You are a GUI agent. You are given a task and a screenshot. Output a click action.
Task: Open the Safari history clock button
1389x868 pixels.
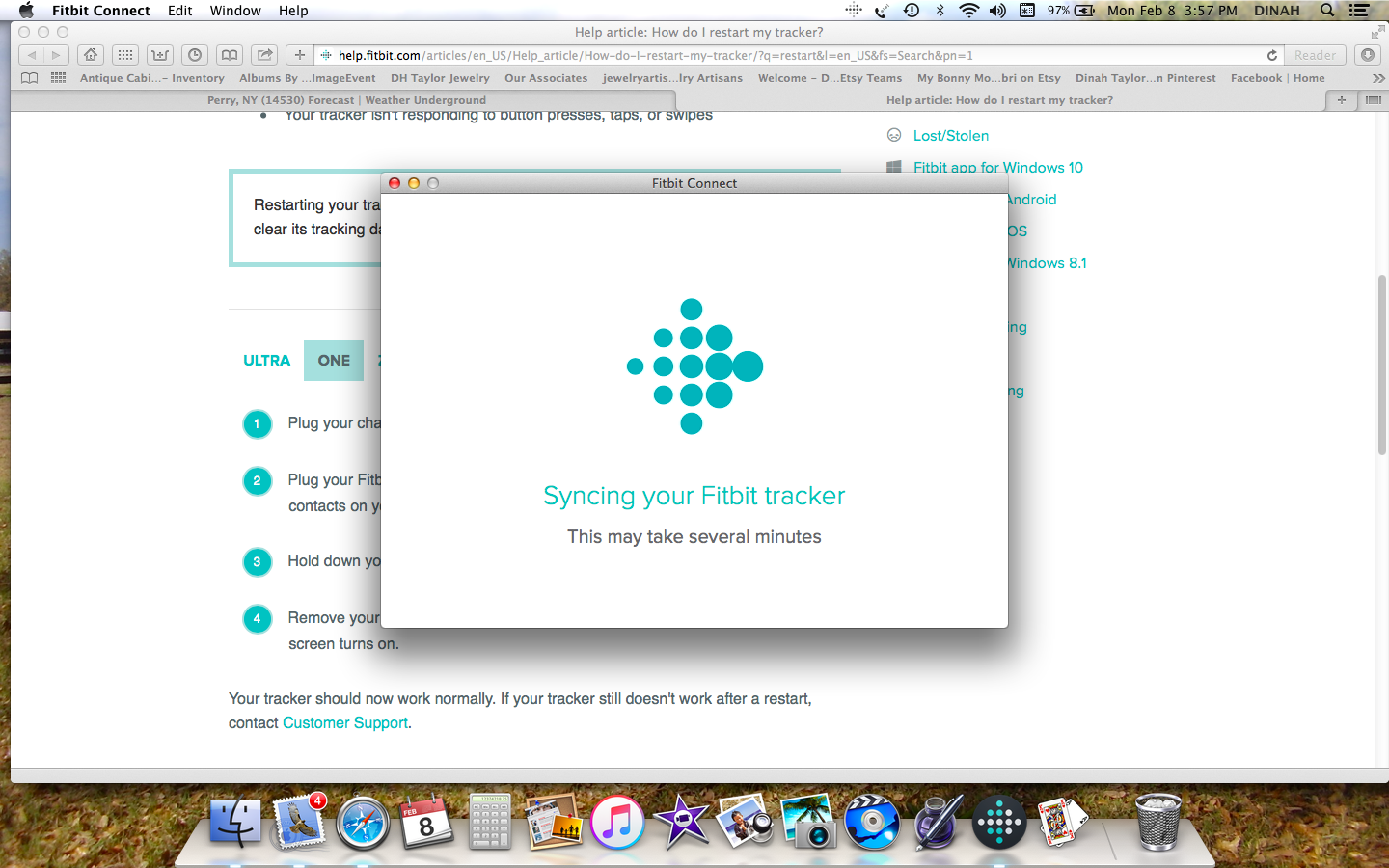pyautogui.click(x=195, y=55)
